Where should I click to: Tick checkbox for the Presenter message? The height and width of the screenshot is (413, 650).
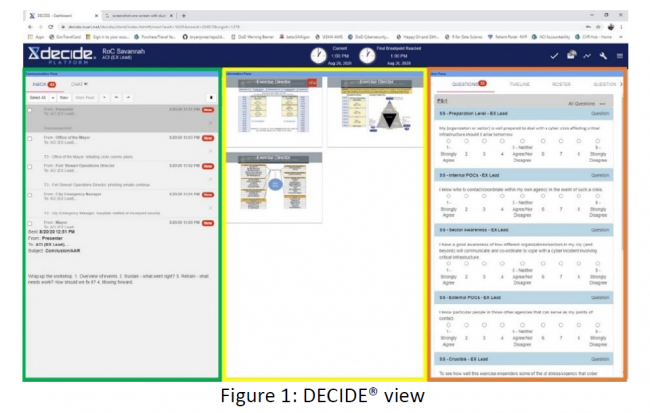[30, 110]
